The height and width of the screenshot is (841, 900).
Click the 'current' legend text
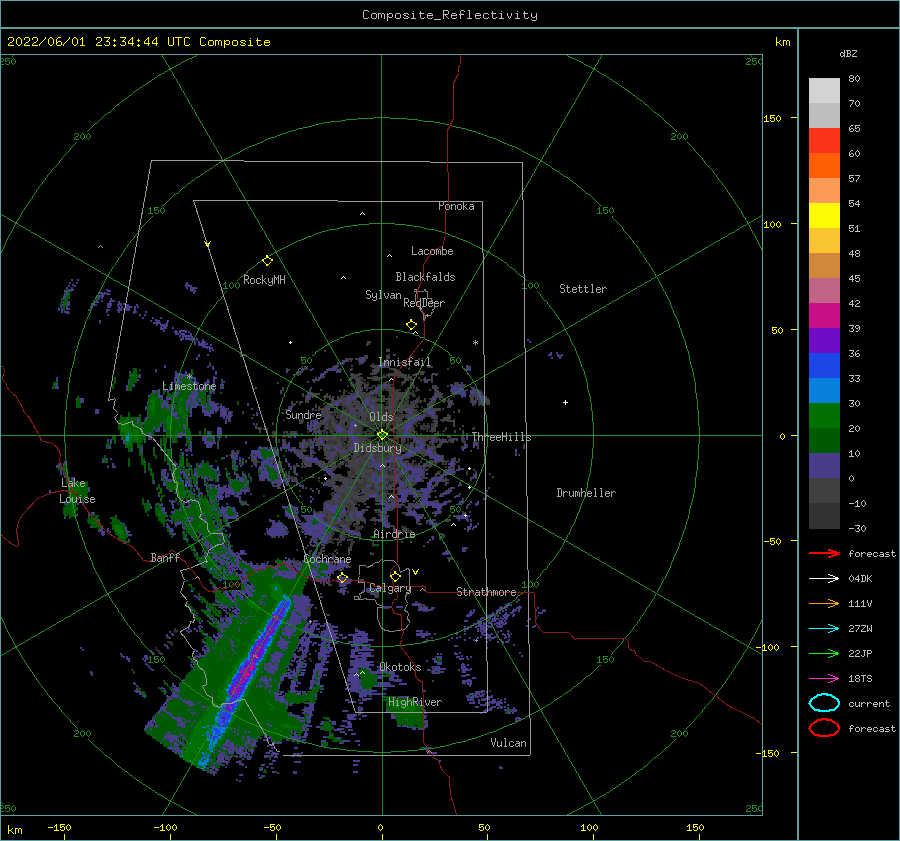point(869,703)
